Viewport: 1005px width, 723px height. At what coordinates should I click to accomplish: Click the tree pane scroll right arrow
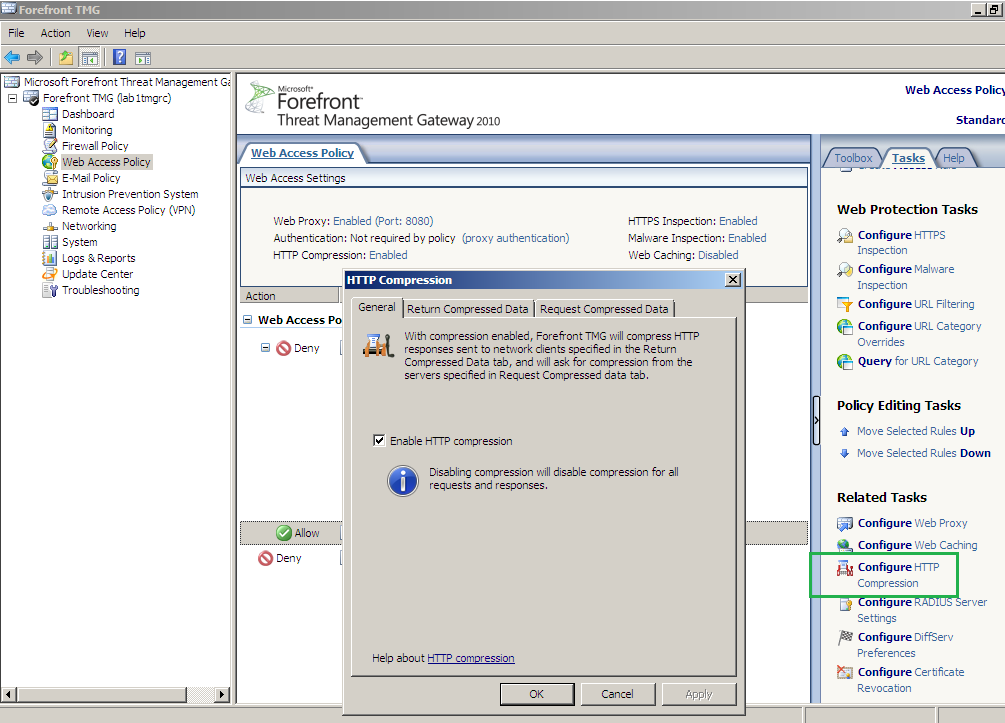222,694
